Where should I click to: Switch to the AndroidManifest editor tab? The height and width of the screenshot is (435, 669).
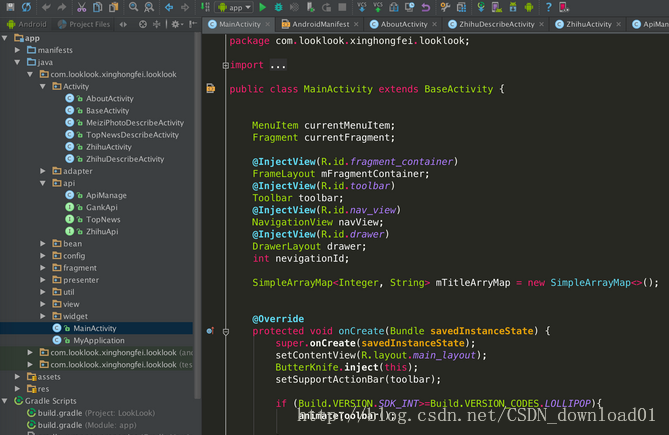pyautogui.click(x=320, y=24)
